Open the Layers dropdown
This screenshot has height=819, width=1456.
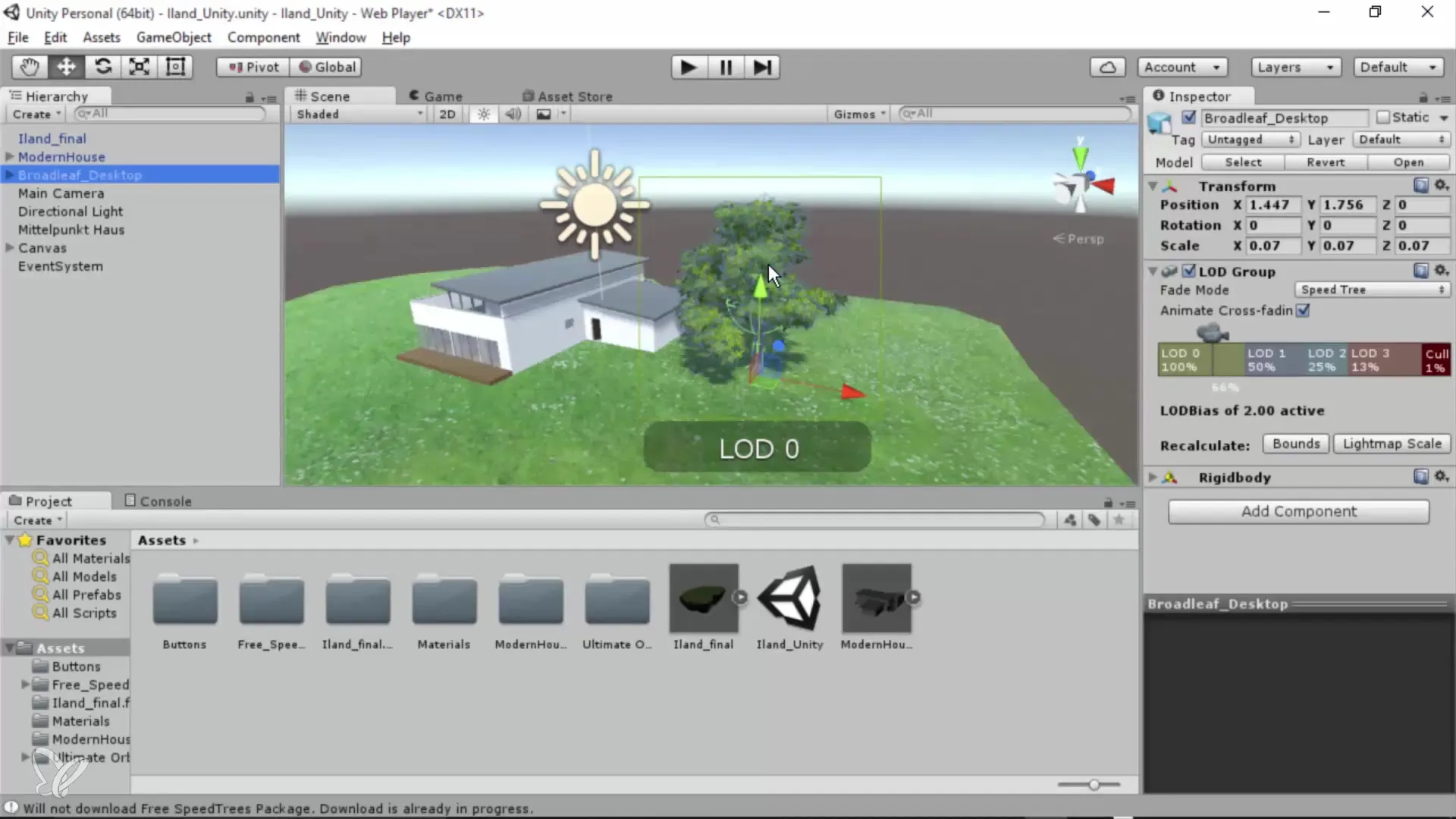pos(1295,67)
